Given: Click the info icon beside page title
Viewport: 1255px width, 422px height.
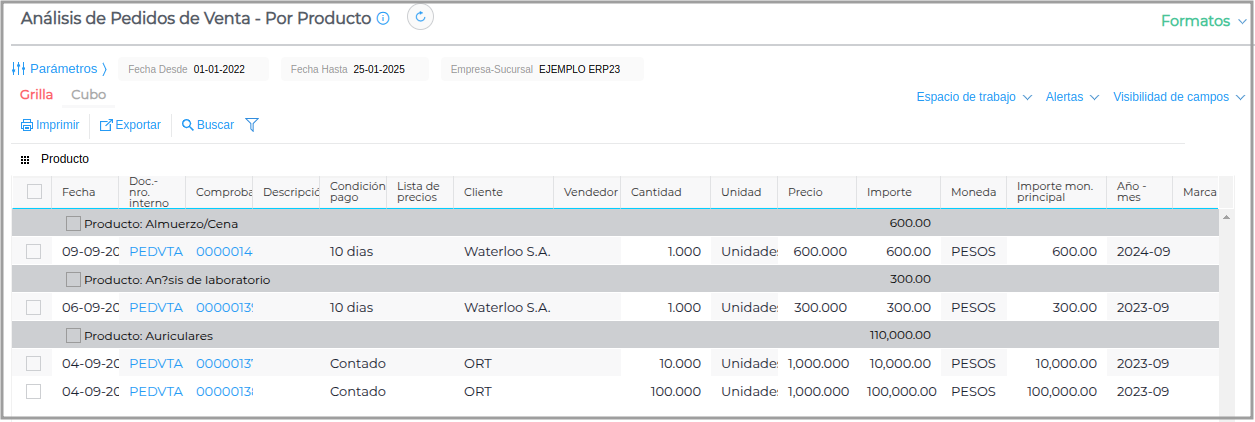Looking at the screenshot, I should (383, 19).
